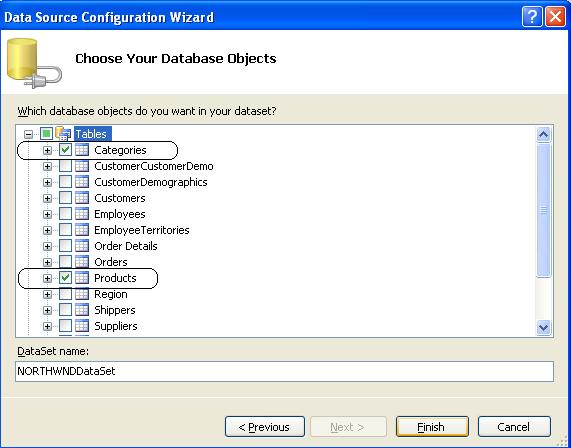This screenshot has width=571, height=448.
Task: Expand the Region table node
Action: click(47, 294)
